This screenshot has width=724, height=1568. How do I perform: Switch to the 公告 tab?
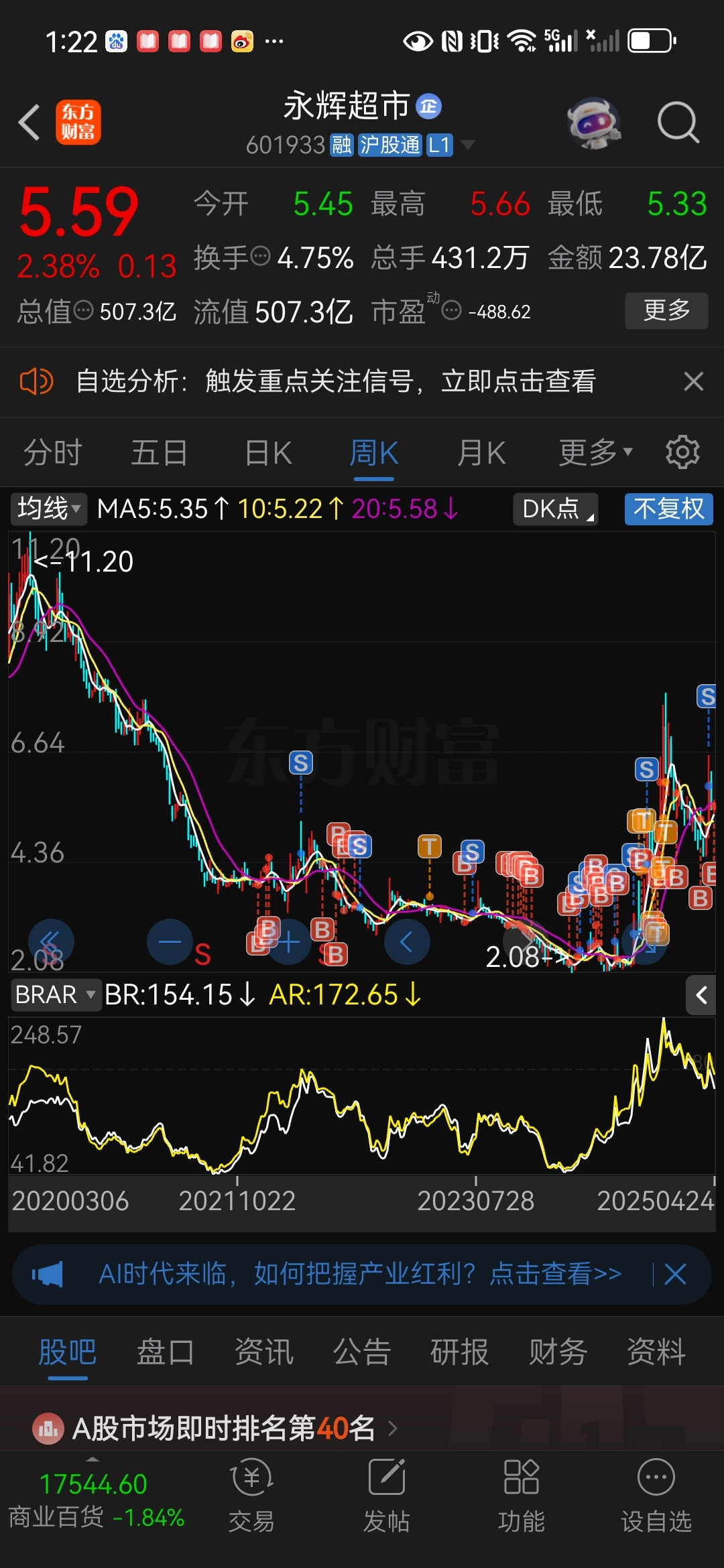362,1352
